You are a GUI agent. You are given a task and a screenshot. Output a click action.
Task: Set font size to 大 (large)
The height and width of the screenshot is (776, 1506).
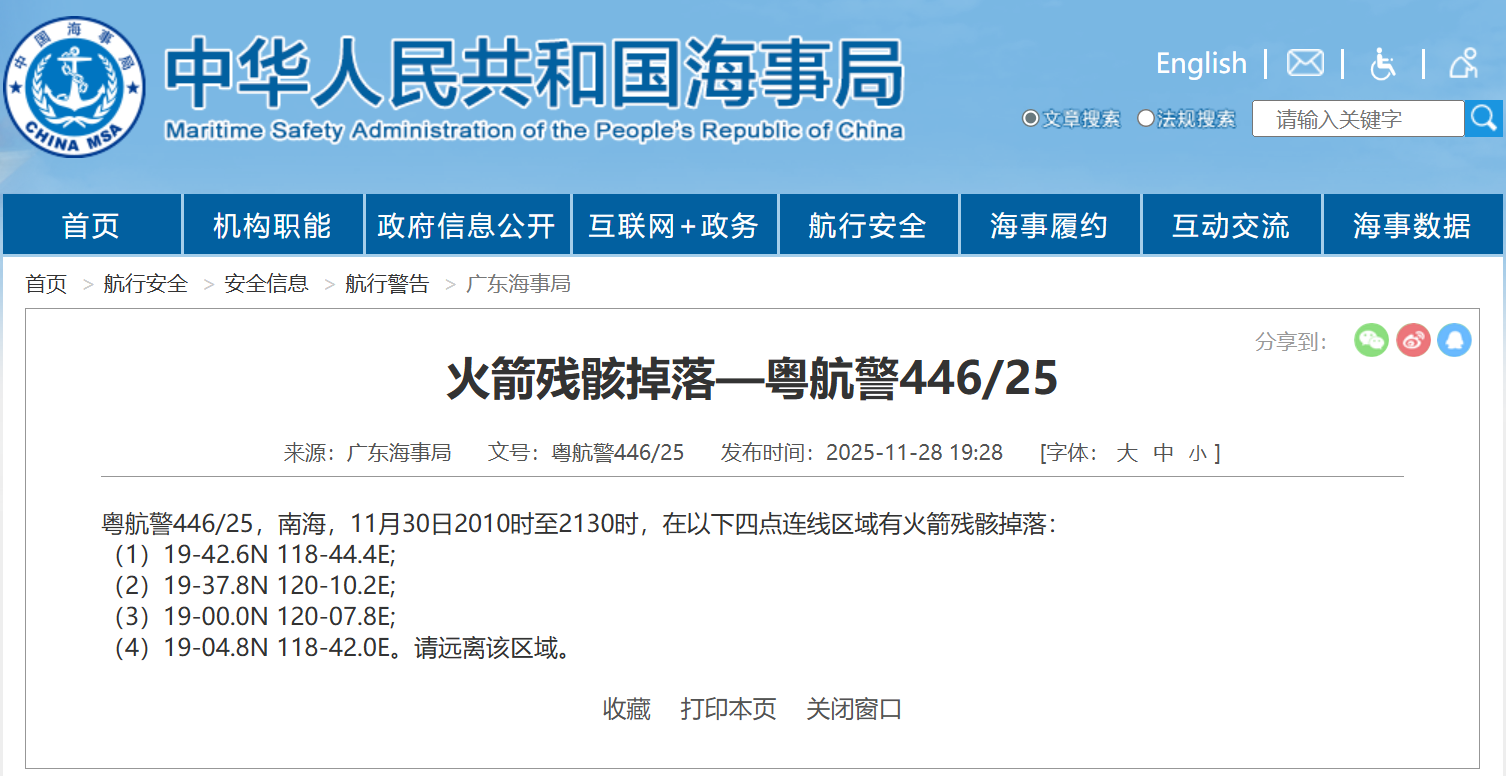(1127, 453)
